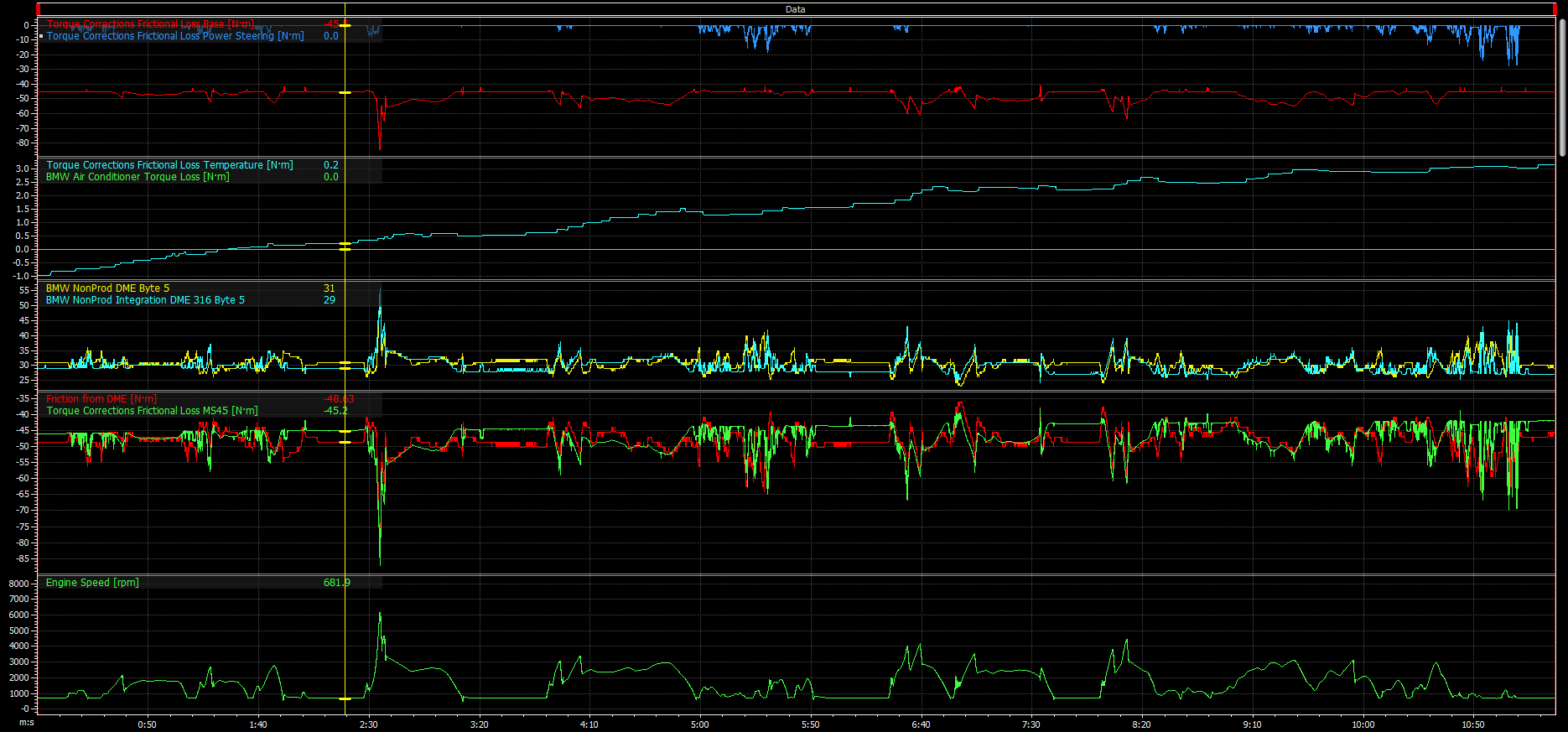Viewport: 1568px width, 732px height.
Task: Select BMW Air Conditioner Torque Loss label
Action: [x=138, y=177]
